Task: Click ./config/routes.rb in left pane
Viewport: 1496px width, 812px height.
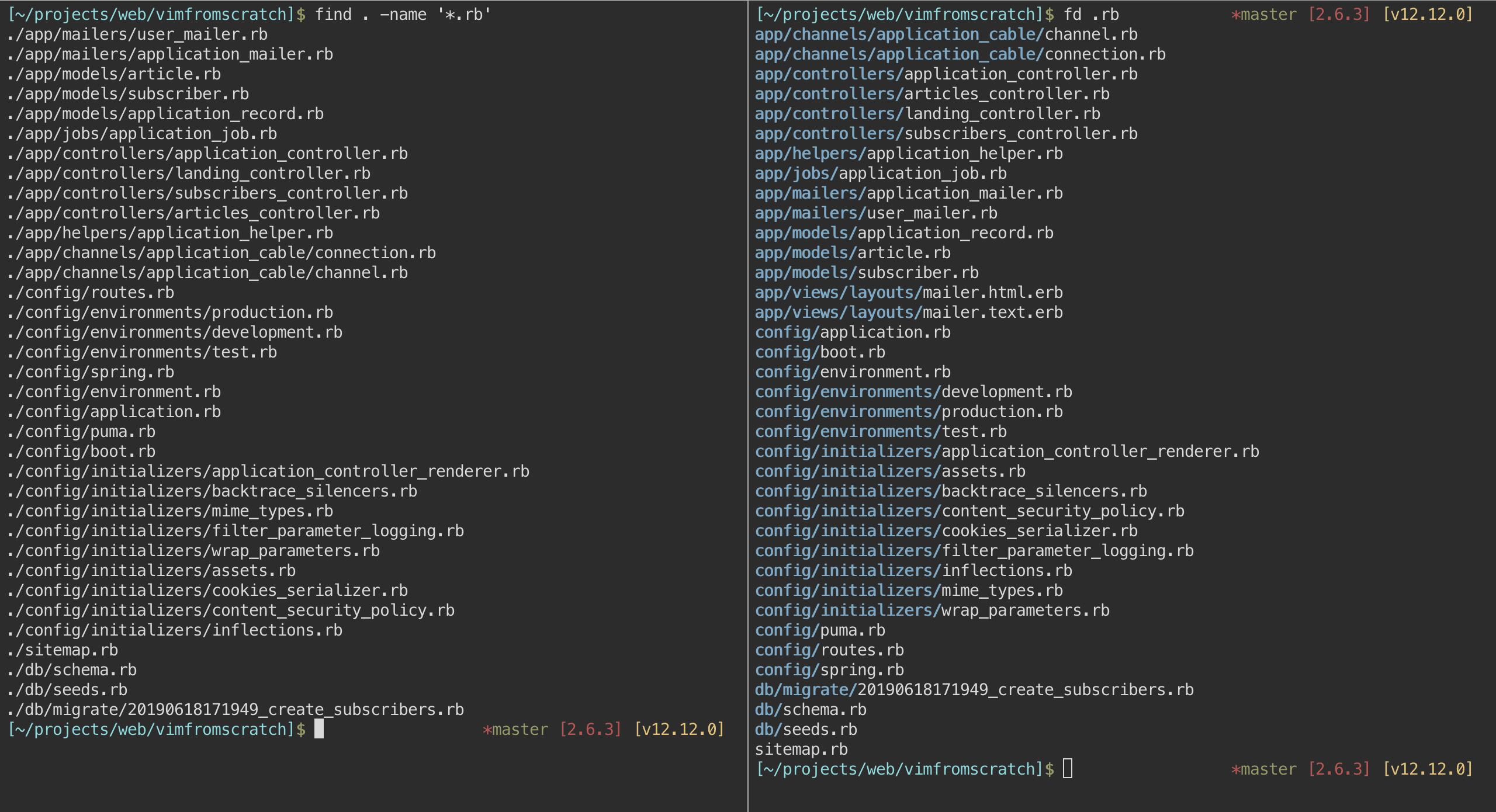Action: 91,292
